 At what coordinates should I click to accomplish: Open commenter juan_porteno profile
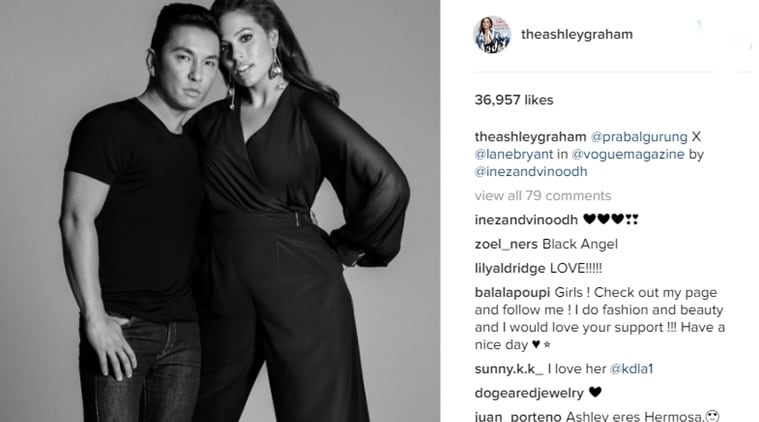tap(518, 416)
